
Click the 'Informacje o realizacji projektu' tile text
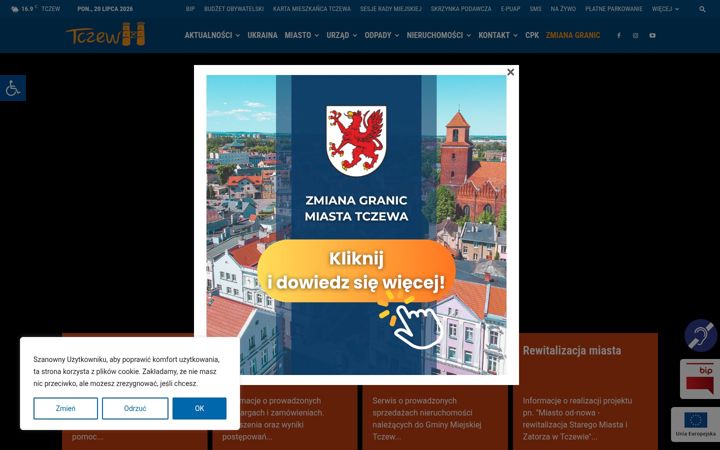577,418
